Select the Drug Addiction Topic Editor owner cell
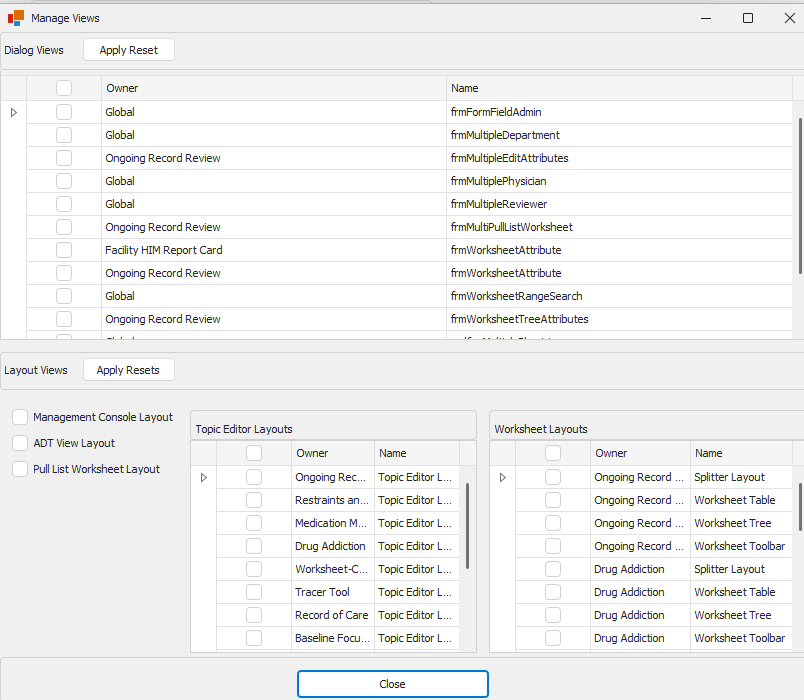Image resolution: width=804 pixels, height=700 pixels. (x=333, y=546)
